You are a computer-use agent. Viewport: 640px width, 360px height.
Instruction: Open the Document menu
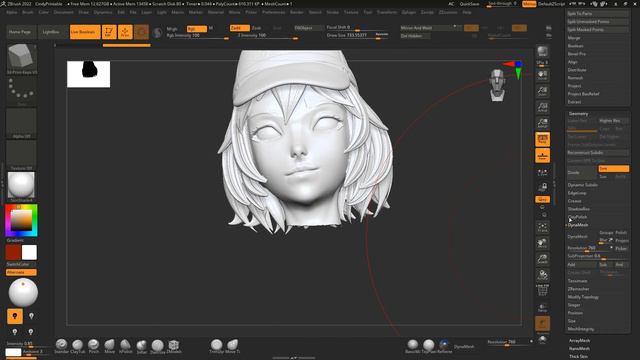point(63,12)
